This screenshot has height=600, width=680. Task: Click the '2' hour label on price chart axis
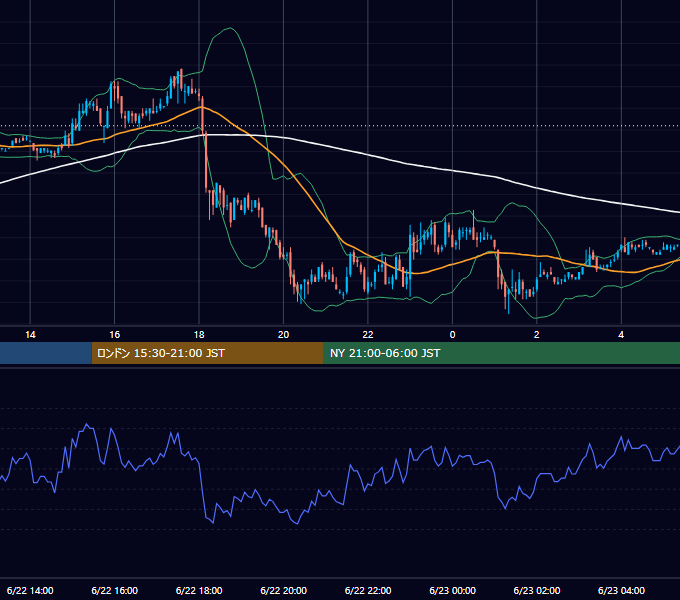pos(536,335)
